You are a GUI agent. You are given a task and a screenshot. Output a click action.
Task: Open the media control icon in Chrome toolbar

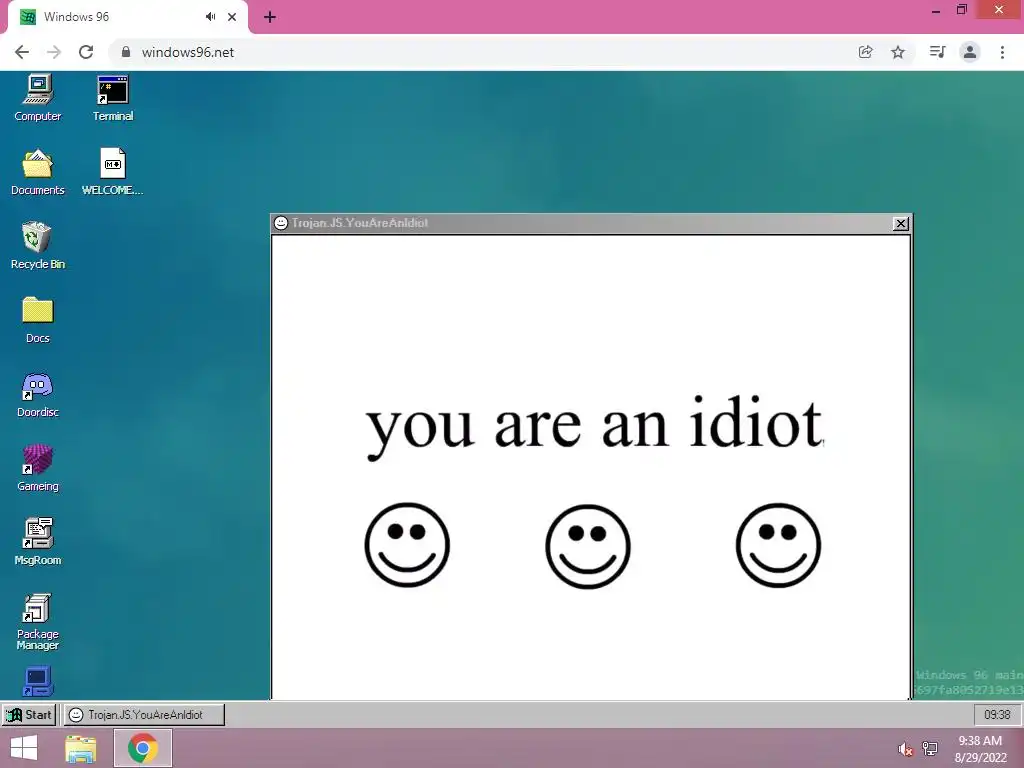pos(937,52)
